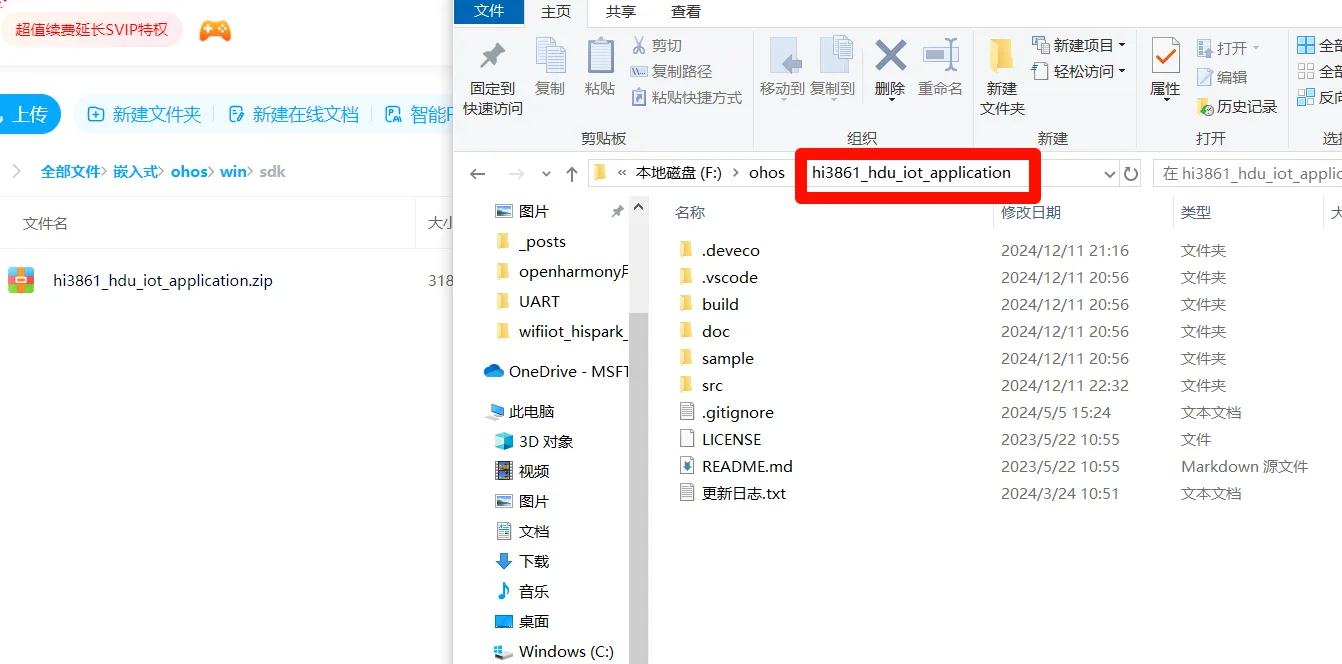
Task: Click the refresh button beside address bar
Action: (1131, 173)
